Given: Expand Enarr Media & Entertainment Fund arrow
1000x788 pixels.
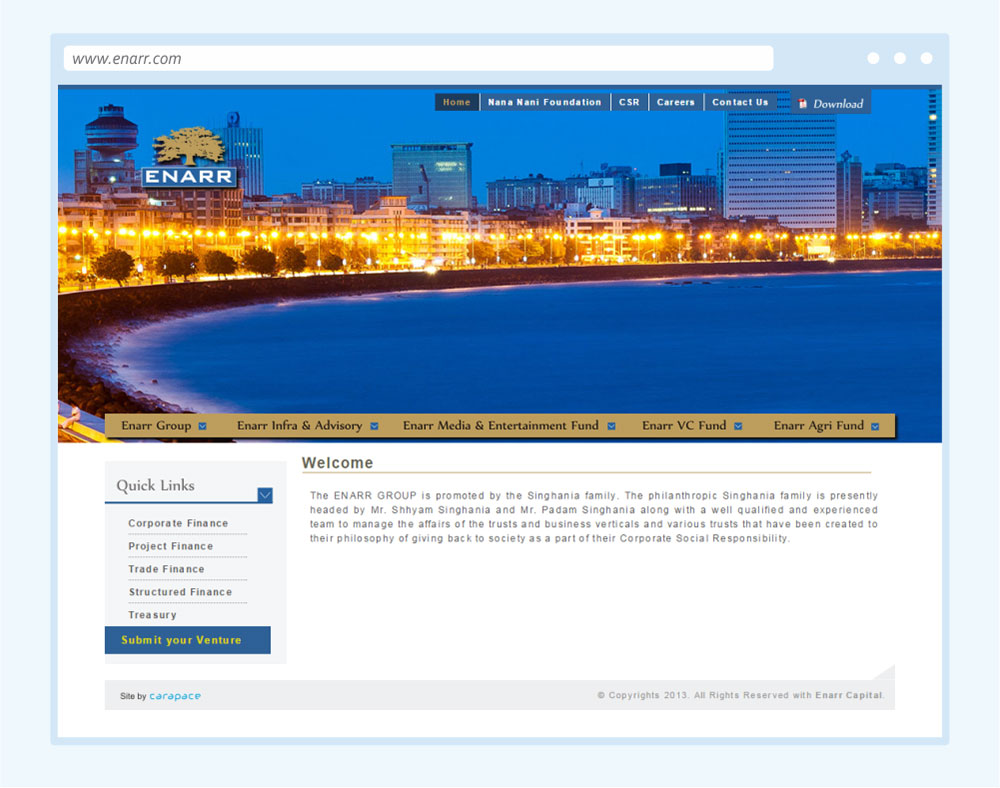Looking at the screenshot, I should click(x=611, y=427).
